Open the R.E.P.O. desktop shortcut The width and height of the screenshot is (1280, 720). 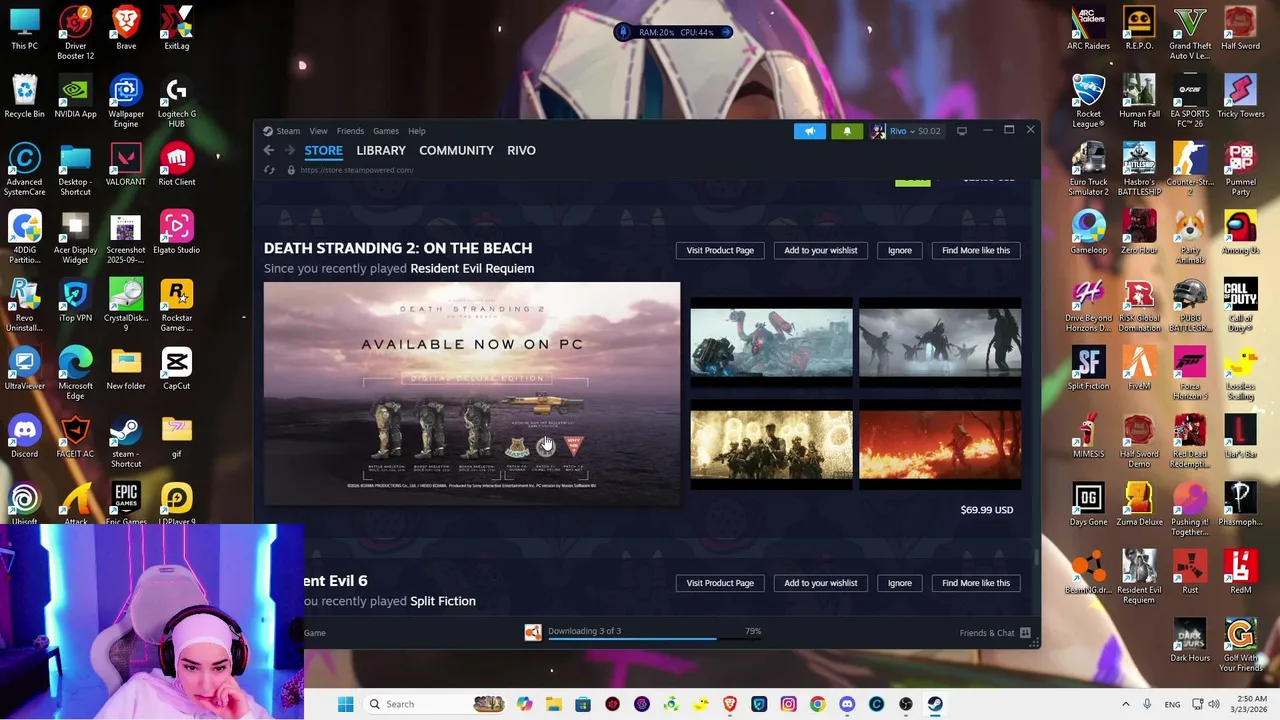click(1139, 28)
